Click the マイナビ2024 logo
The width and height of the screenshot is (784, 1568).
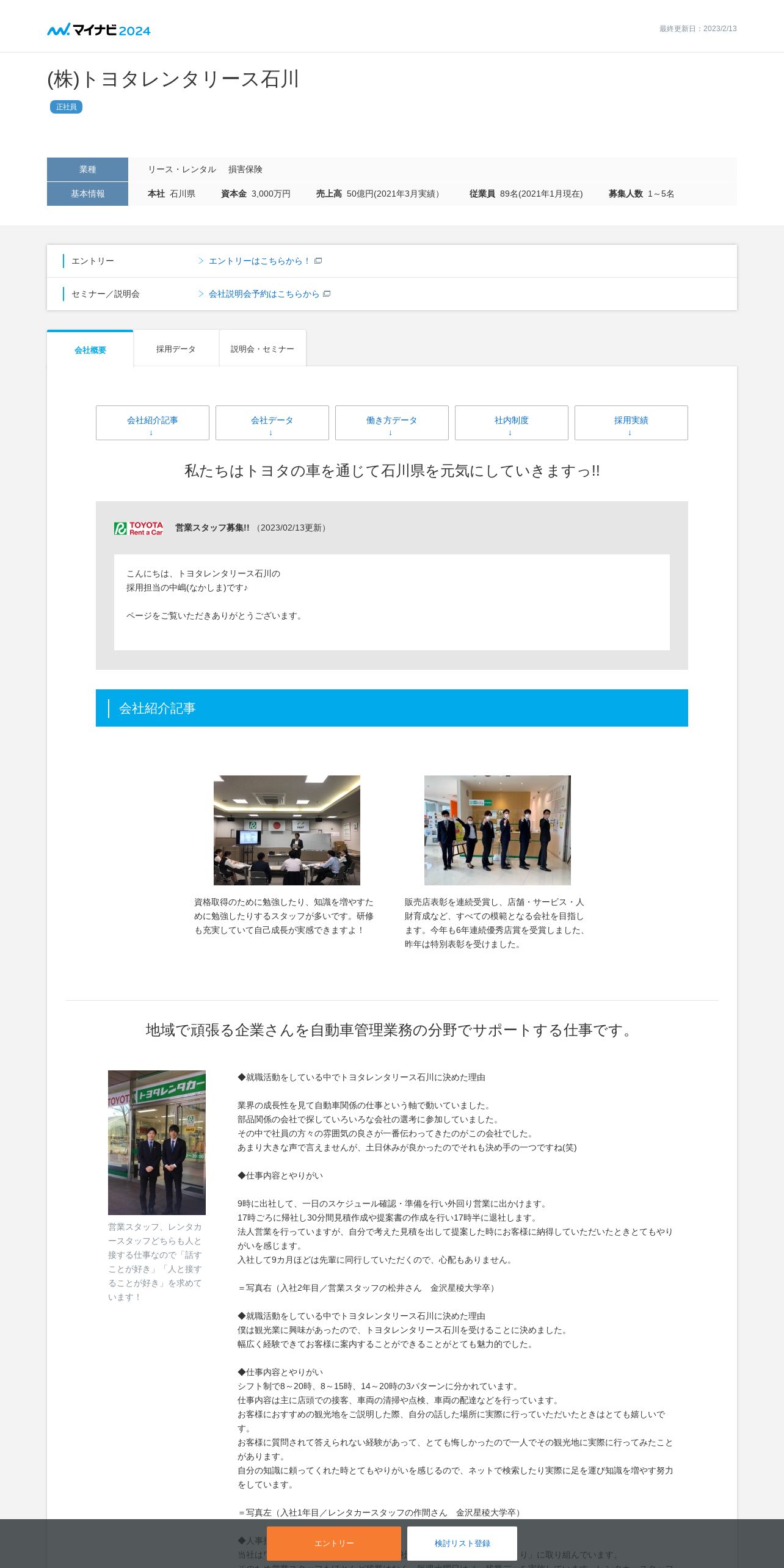(99, 29)
